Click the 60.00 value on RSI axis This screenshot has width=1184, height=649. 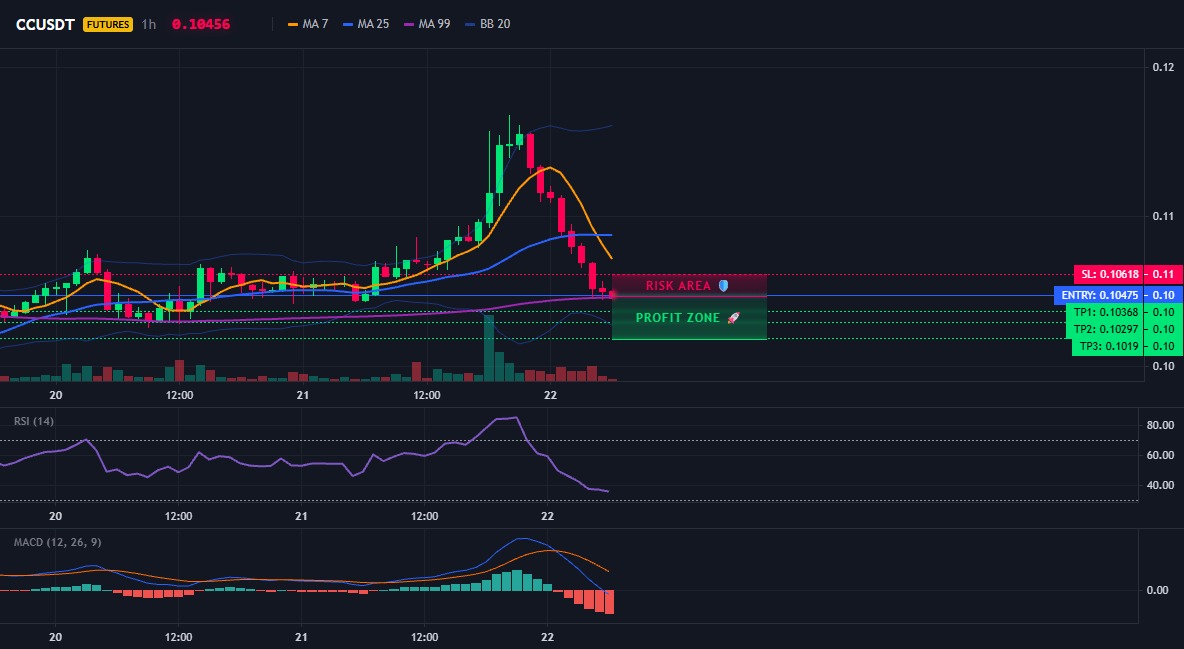(1161, 455)
